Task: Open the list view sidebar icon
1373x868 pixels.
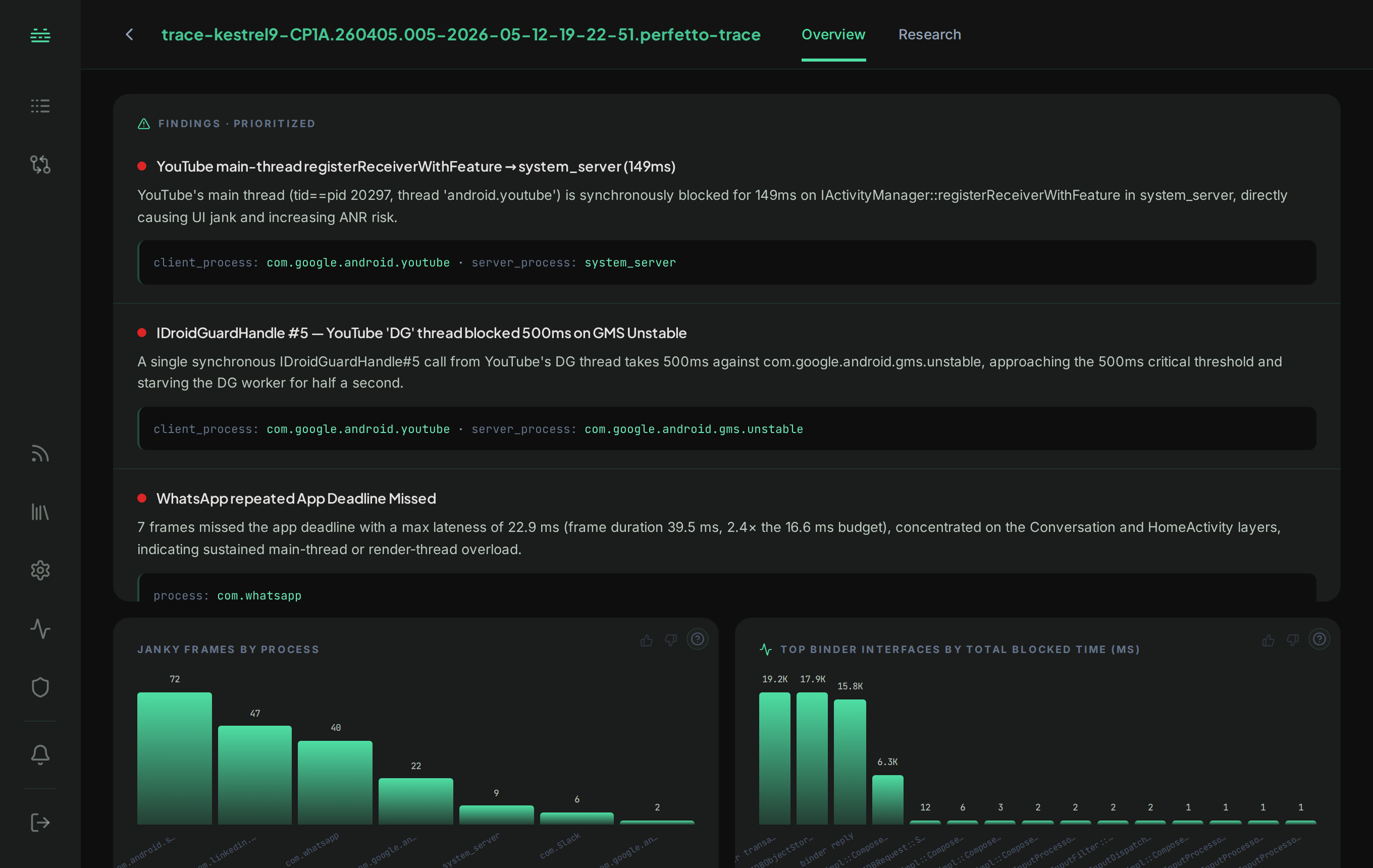Action: 40,105
